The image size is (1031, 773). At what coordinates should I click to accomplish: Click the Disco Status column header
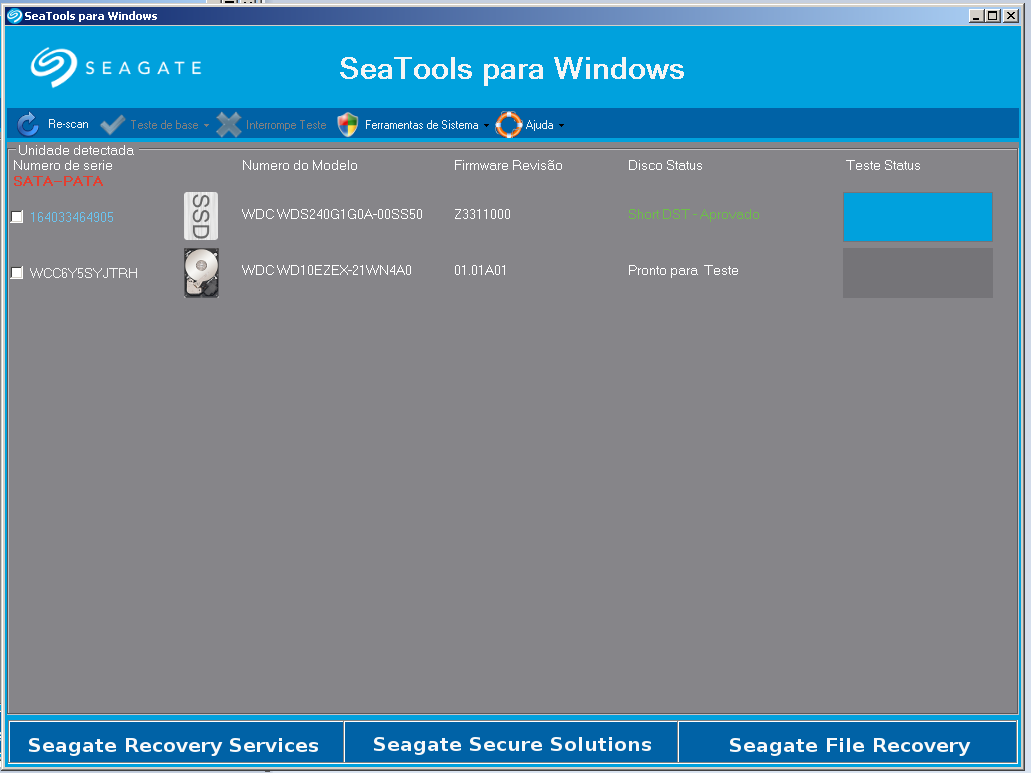pyautogui.click(x=665, y=166)
